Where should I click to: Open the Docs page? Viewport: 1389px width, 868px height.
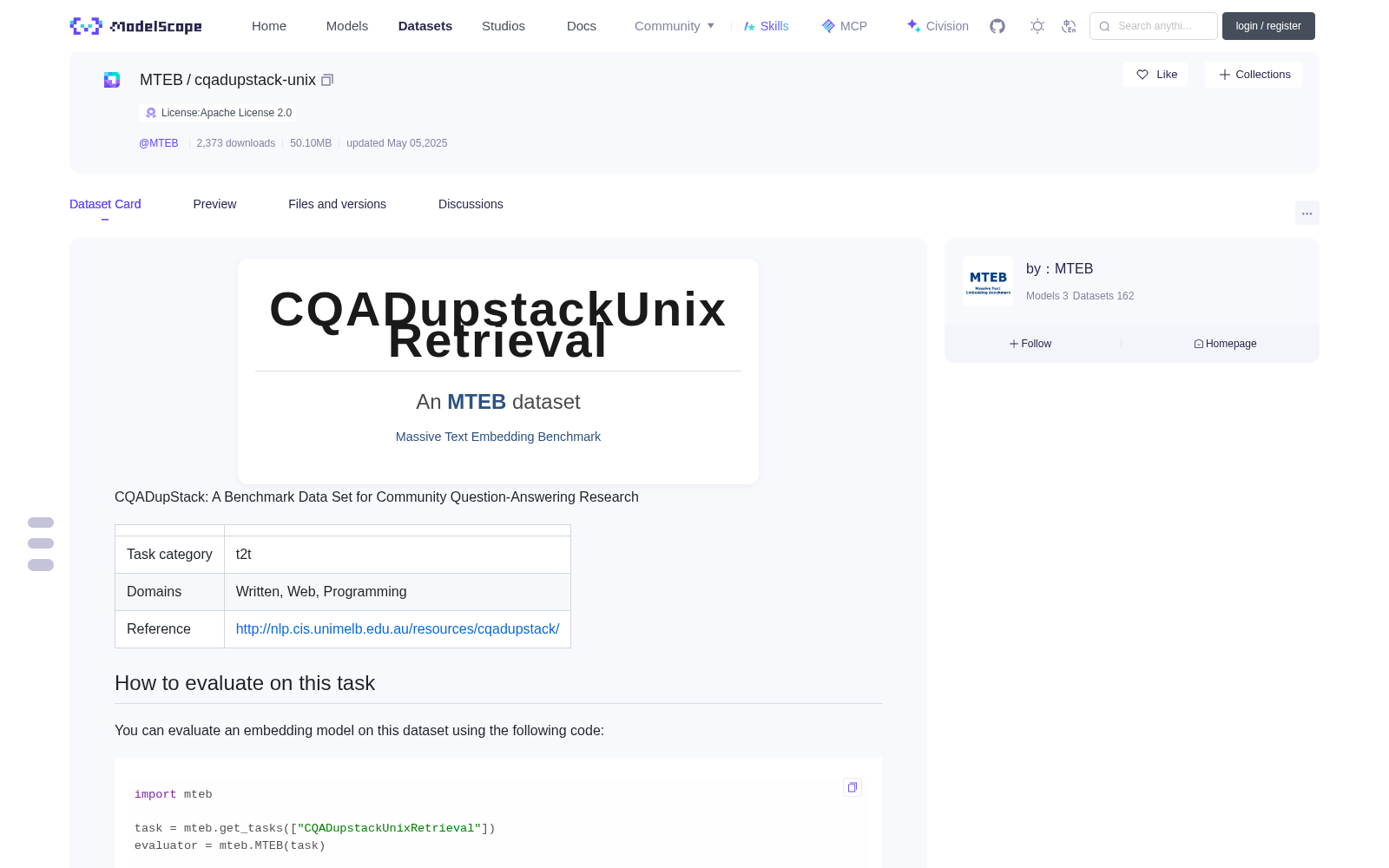(x=582, y=26)
